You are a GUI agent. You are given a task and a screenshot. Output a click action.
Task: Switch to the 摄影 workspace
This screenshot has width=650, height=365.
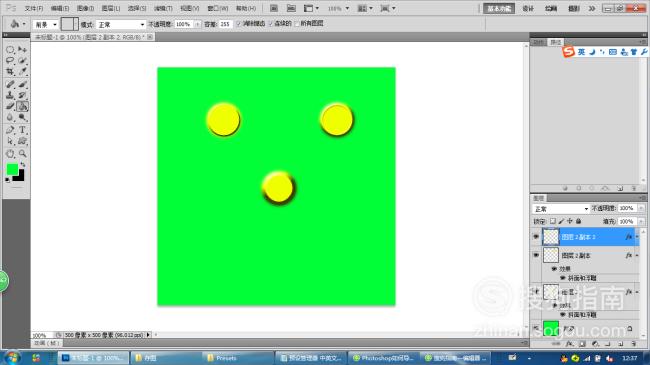pos(574,8)
